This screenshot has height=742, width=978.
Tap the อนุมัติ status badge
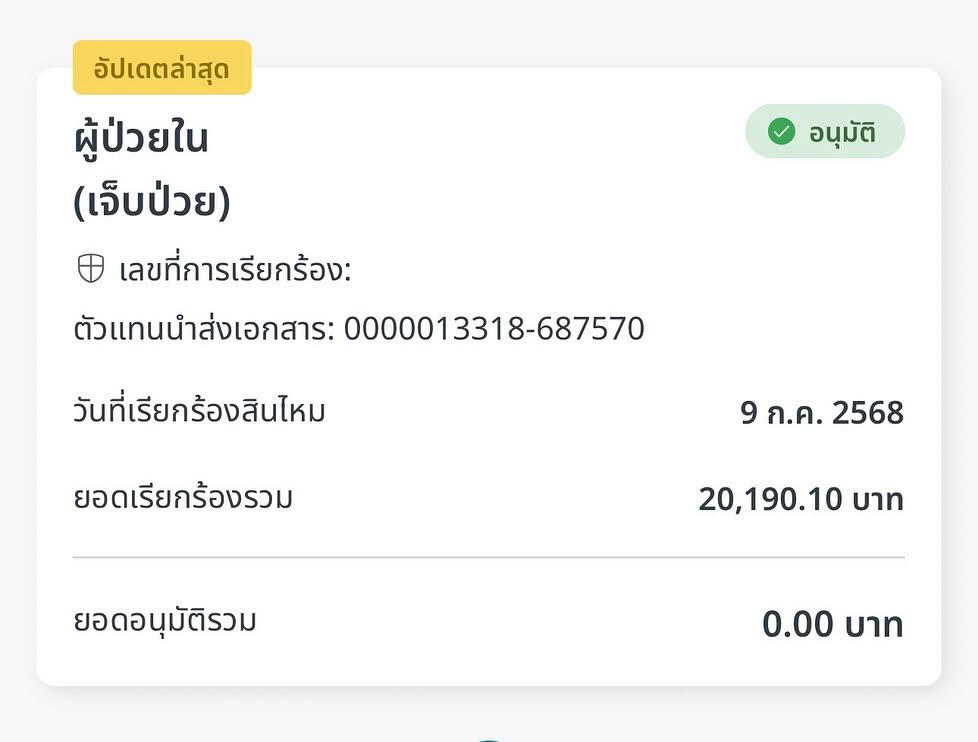click(x=825, y=132)
